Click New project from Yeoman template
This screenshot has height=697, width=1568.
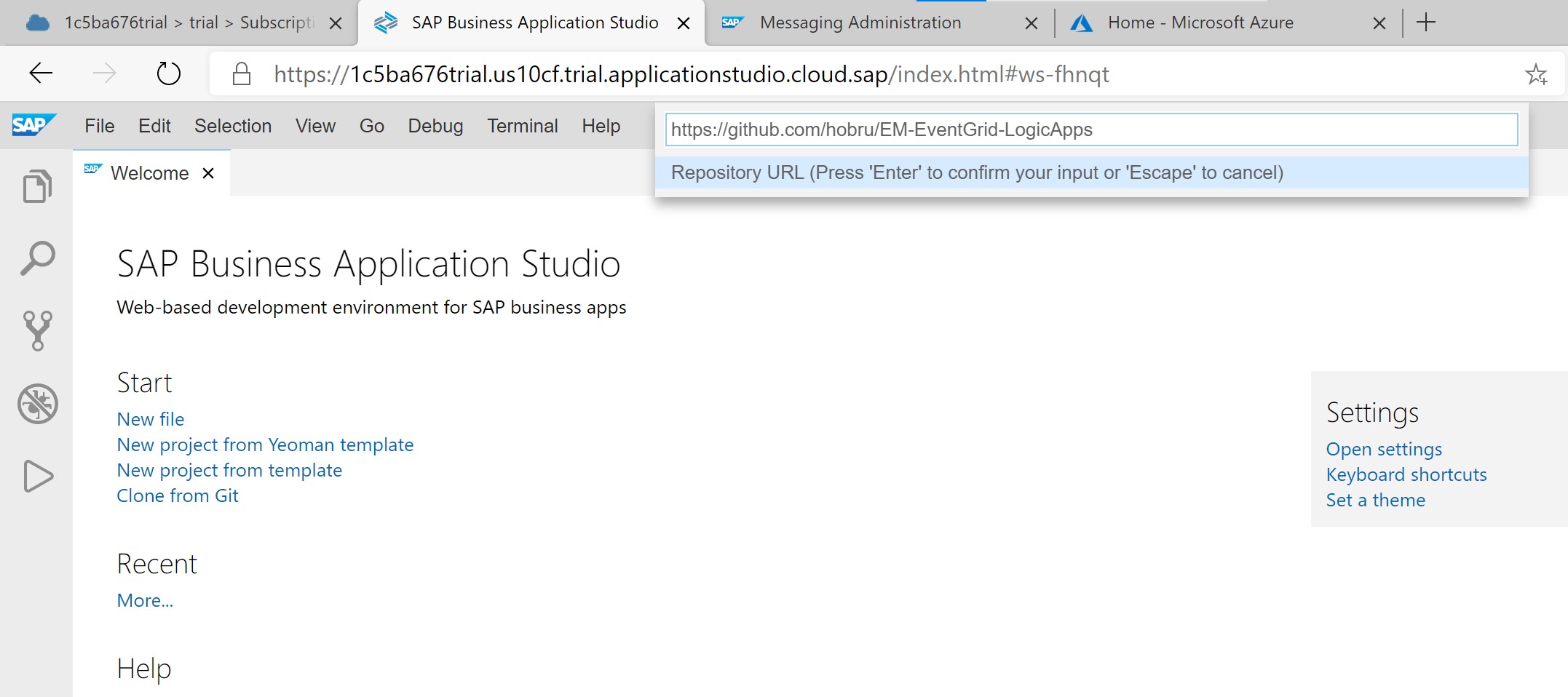[x=265, y=445]
